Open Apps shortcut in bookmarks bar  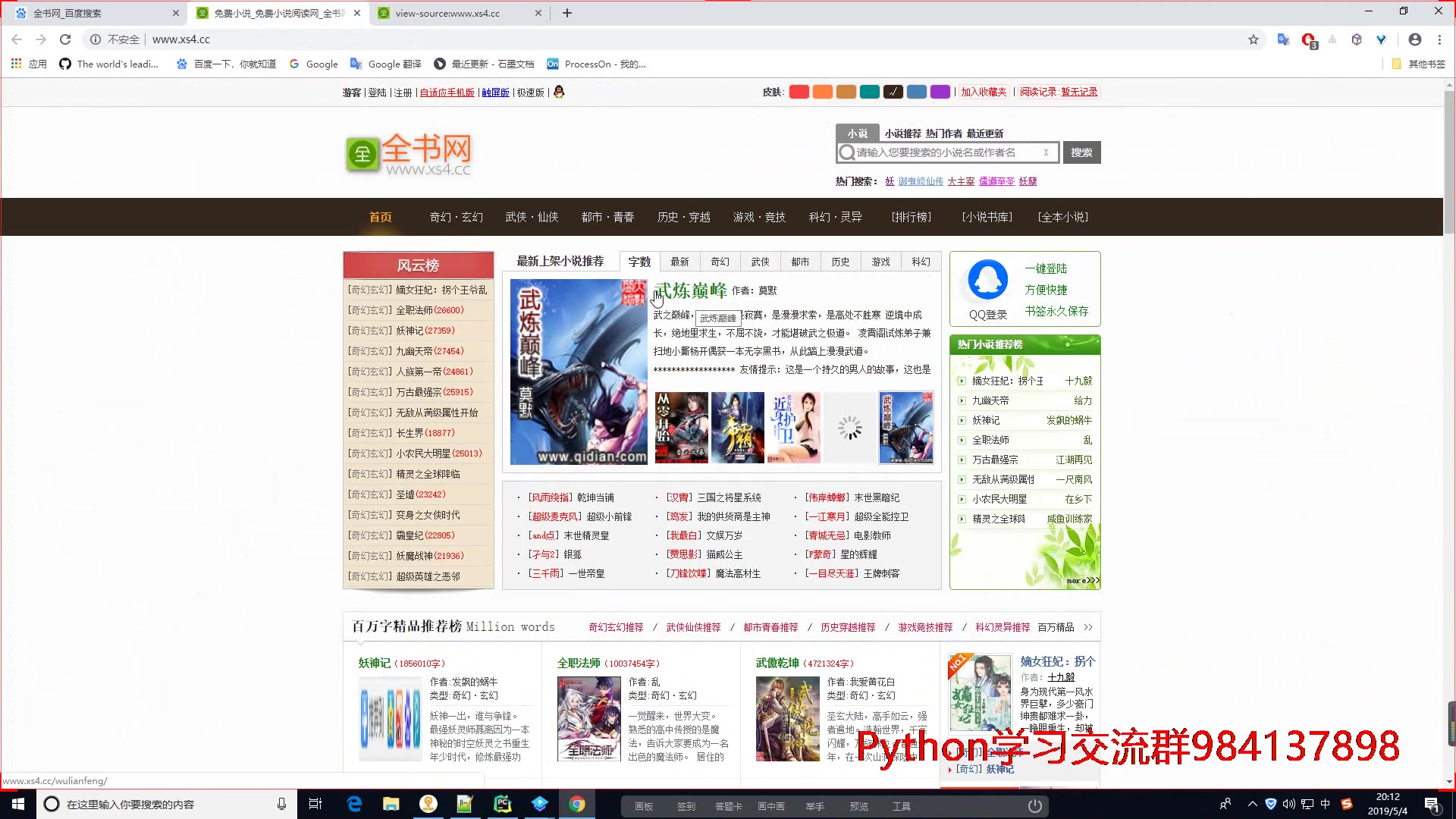point(29,64)
